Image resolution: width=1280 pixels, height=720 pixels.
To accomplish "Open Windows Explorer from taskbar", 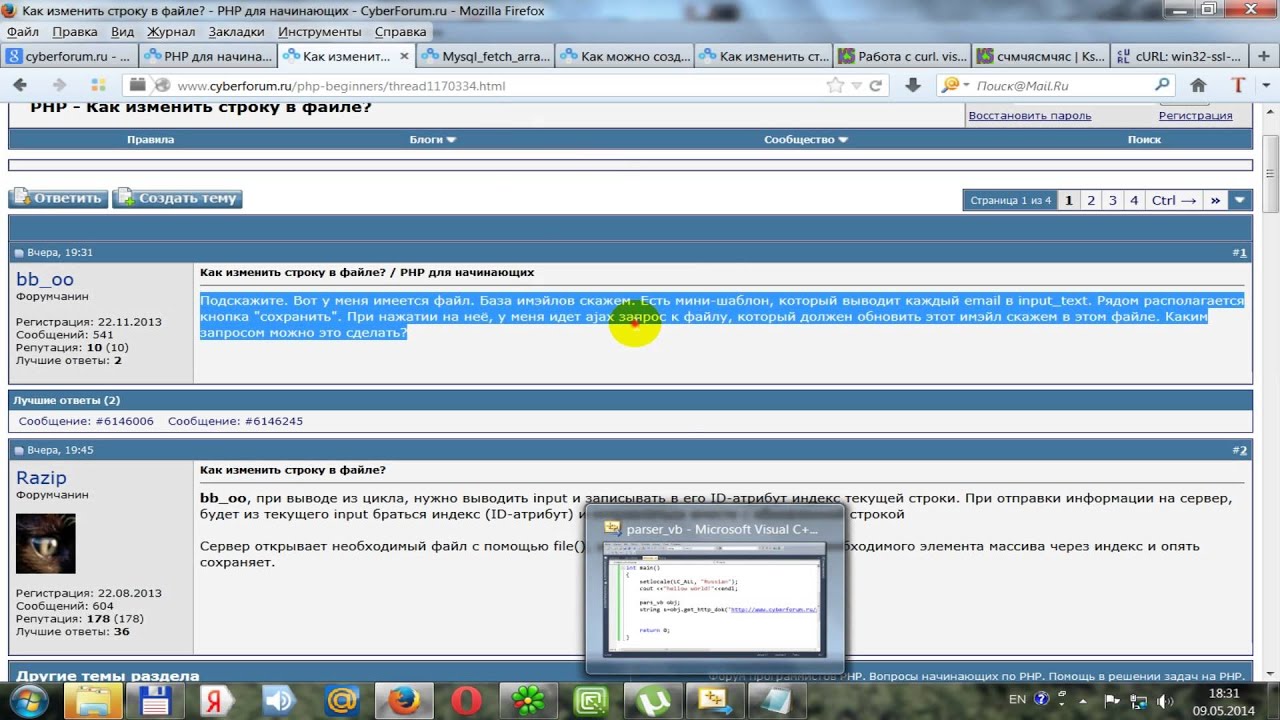I will [x=92, y=700].
